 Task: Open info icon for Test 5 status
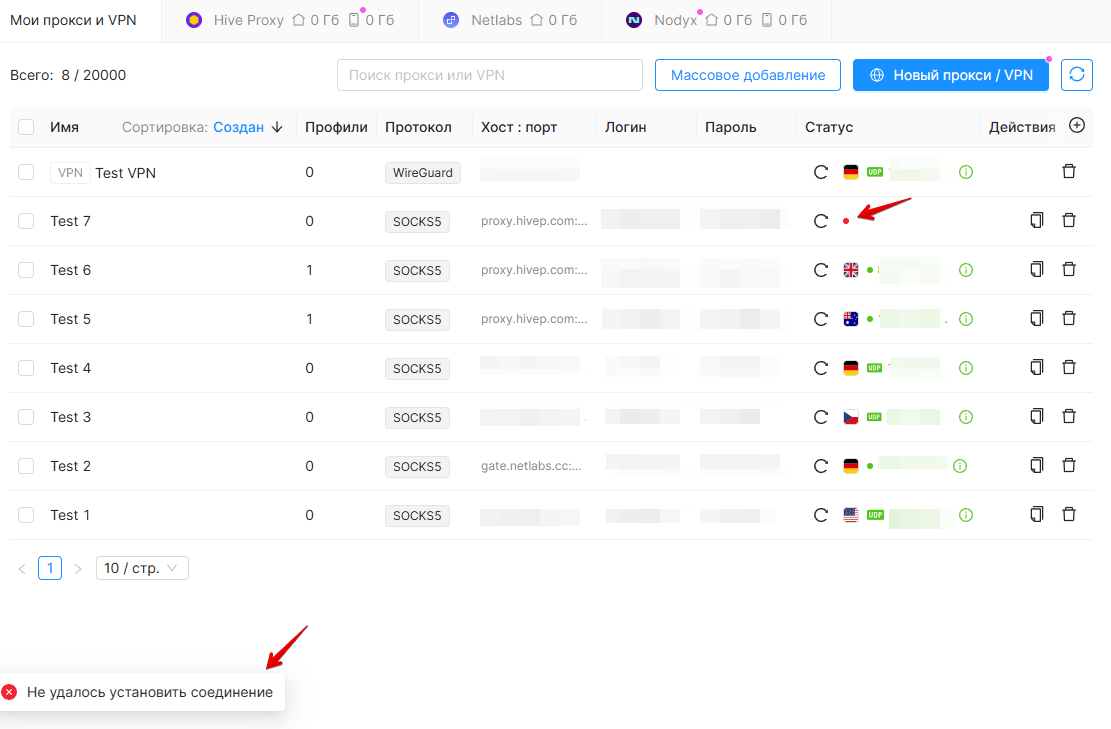coord(966,319)
